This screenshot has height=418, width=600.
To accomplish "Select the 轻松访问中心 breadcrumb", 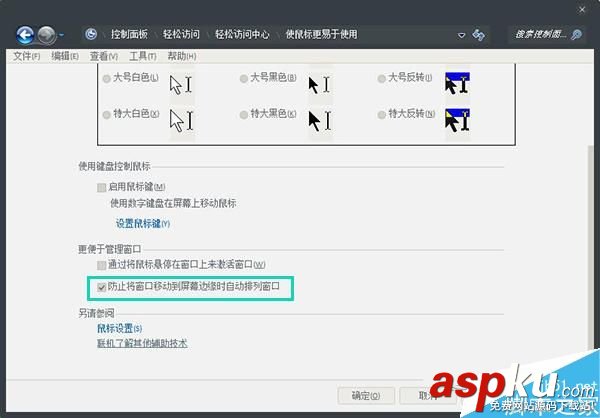I will [x=242, y=34].
